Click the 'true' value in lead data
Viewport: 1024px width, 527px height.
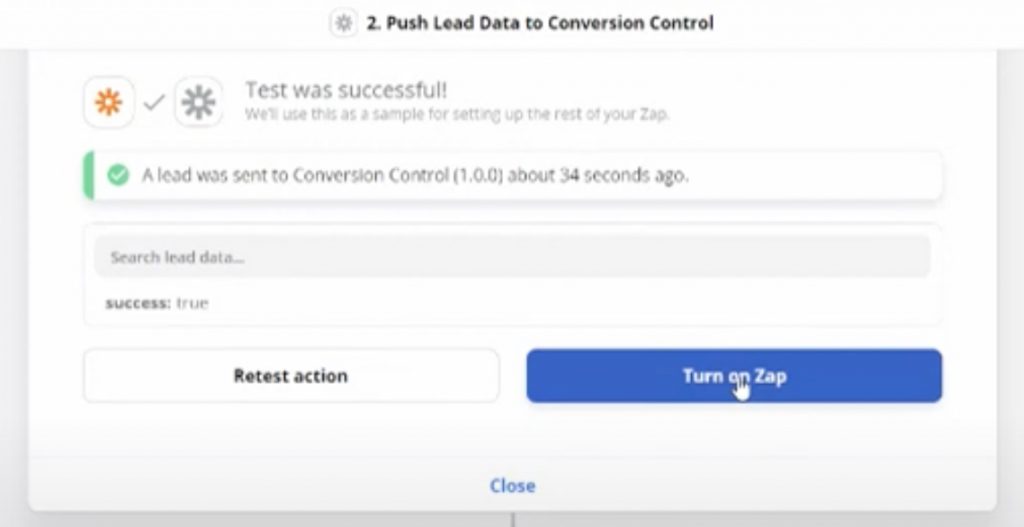point(192,303)
